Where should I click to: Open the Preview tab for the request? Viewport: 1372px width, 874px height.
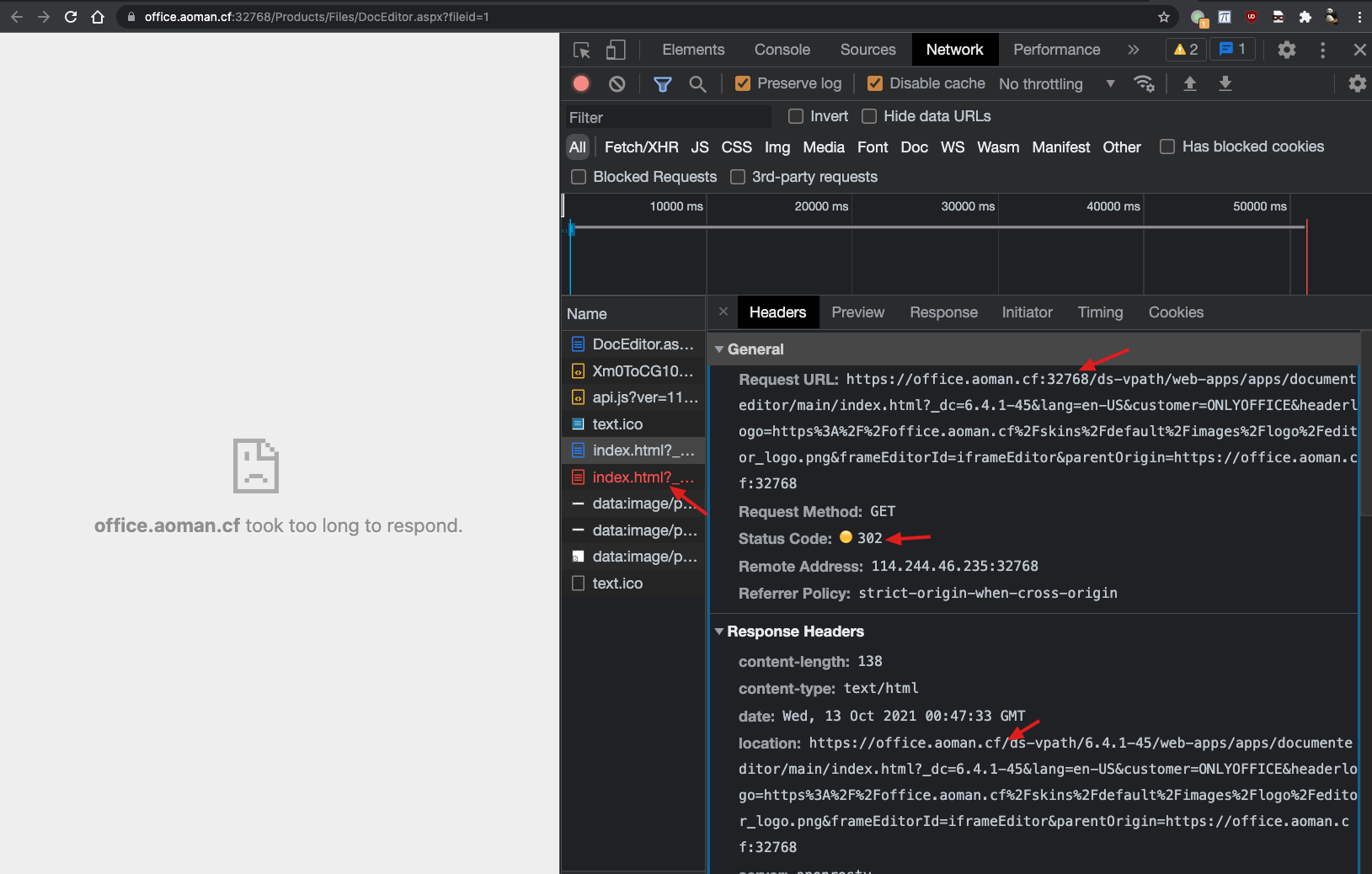857,312
